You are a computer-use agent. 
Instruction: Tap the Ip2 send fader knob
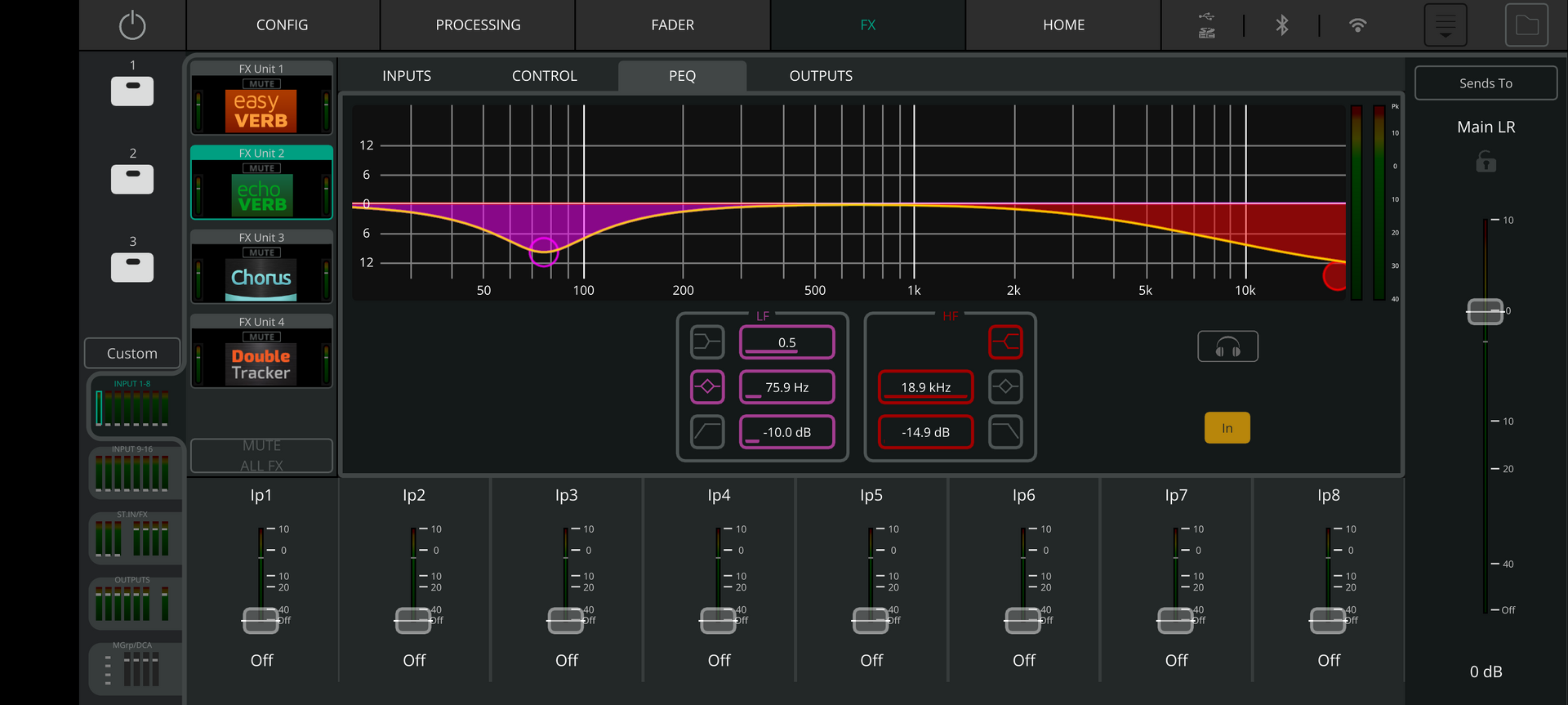(x=414, y=621)
